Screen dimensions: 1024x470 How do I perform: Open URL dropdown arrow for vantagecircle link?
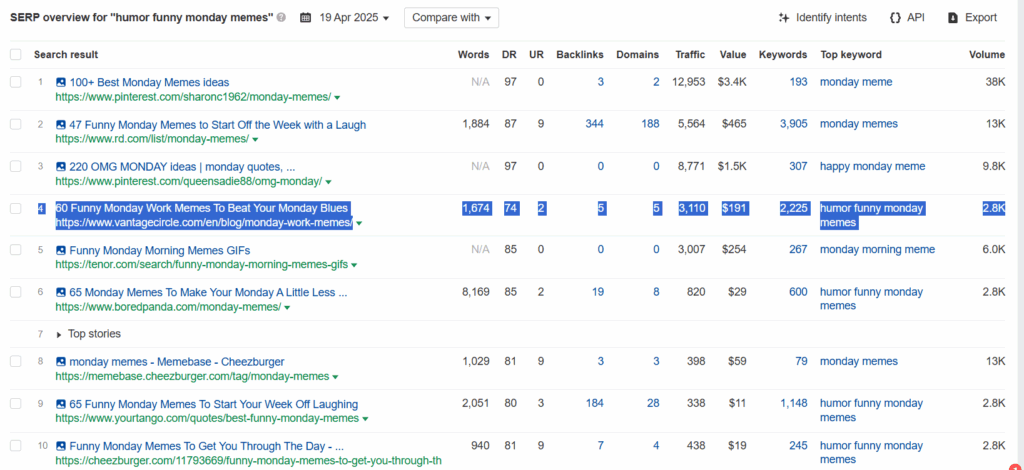pos(359,223)
